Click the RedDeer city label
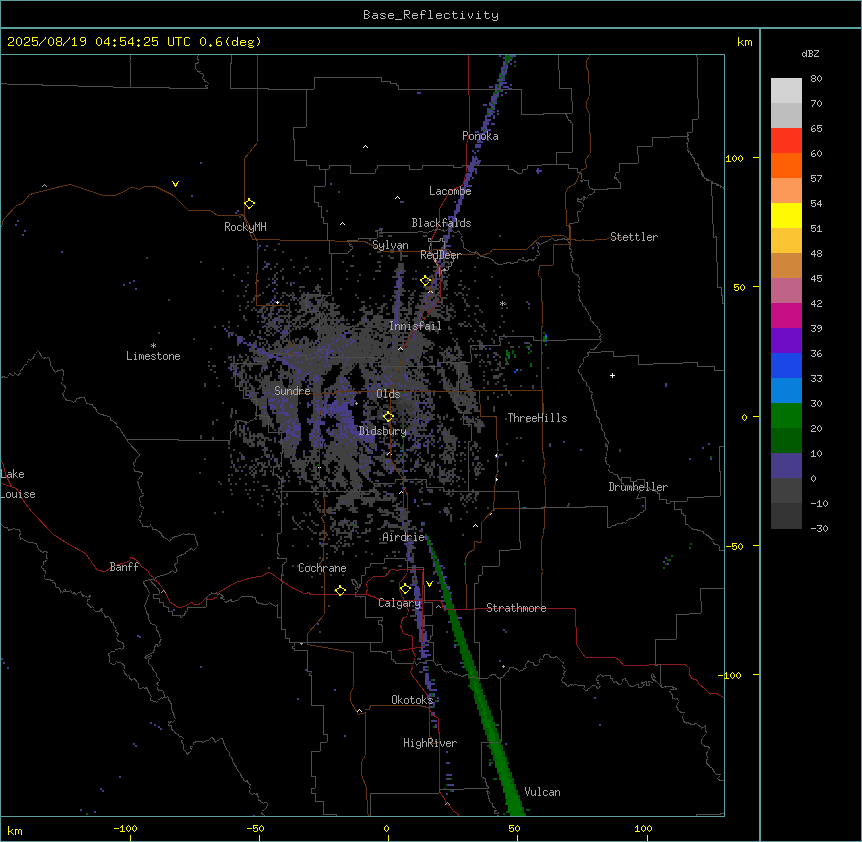Image resolution: width=862 pixels, height=842 pixels. [x=441, y=255]
